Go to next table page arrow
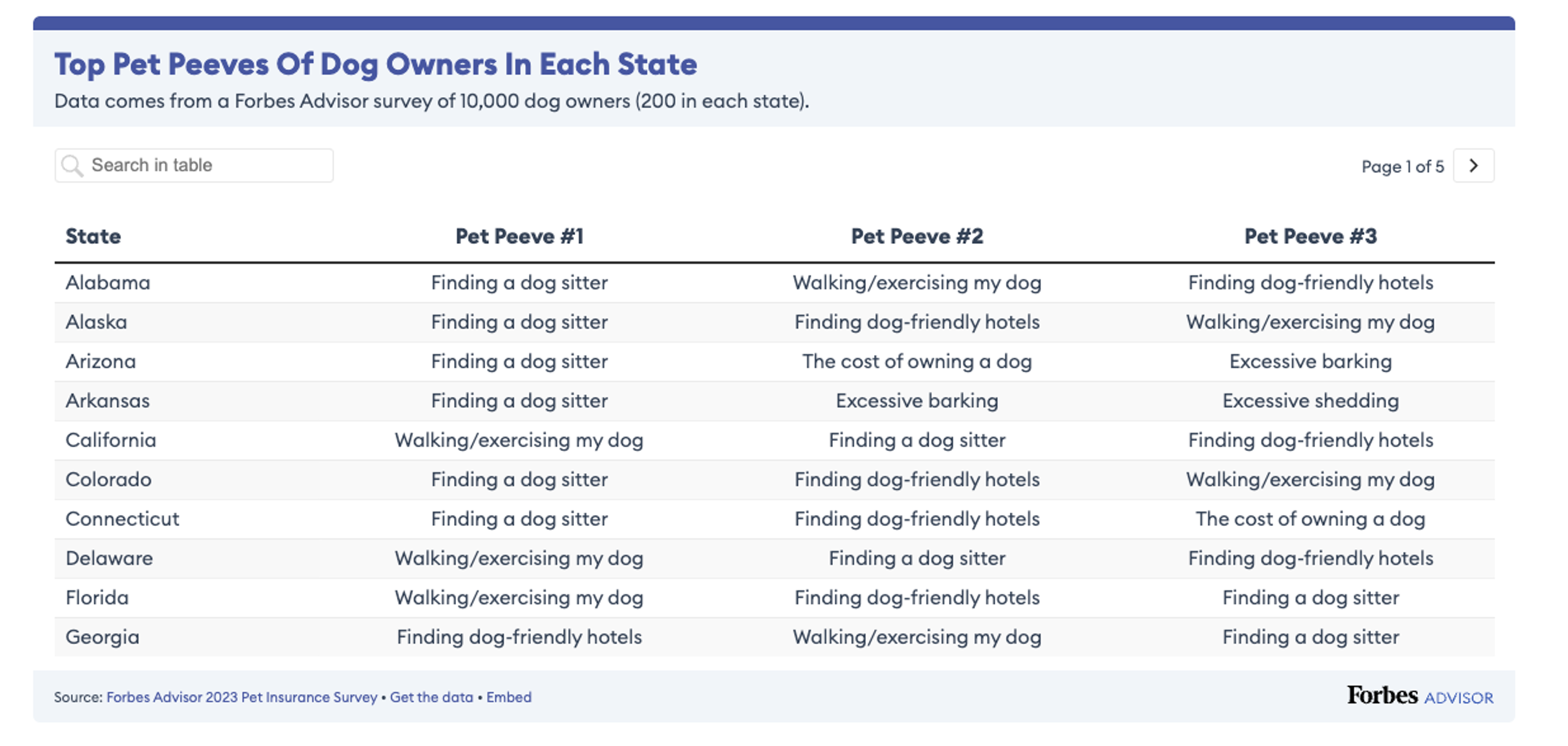 click(1473, 166)
